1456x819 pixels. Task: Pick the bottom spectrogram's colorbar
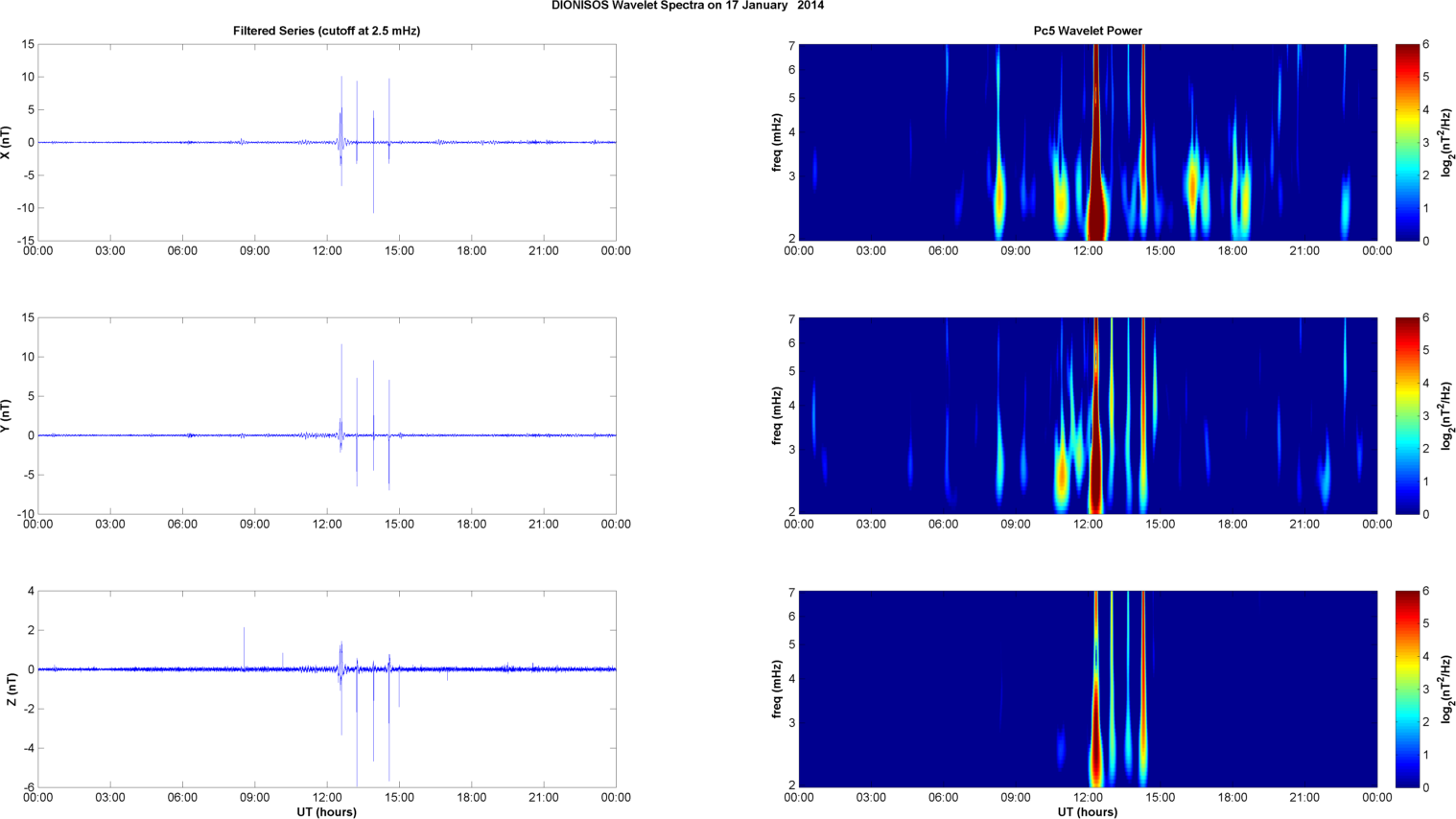coord(1406,689)
